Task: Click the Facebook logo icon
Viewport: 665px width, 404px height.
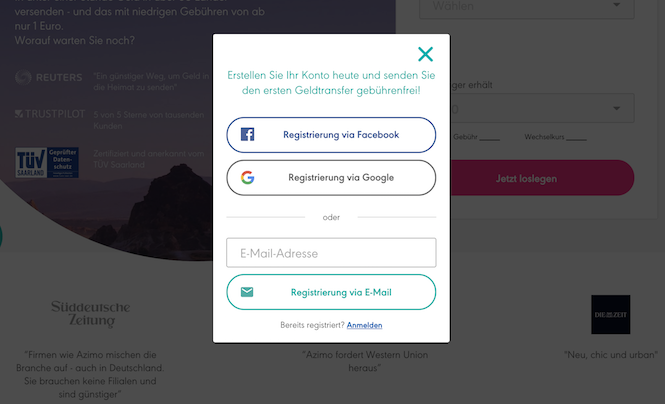Action: click(248, 134)
